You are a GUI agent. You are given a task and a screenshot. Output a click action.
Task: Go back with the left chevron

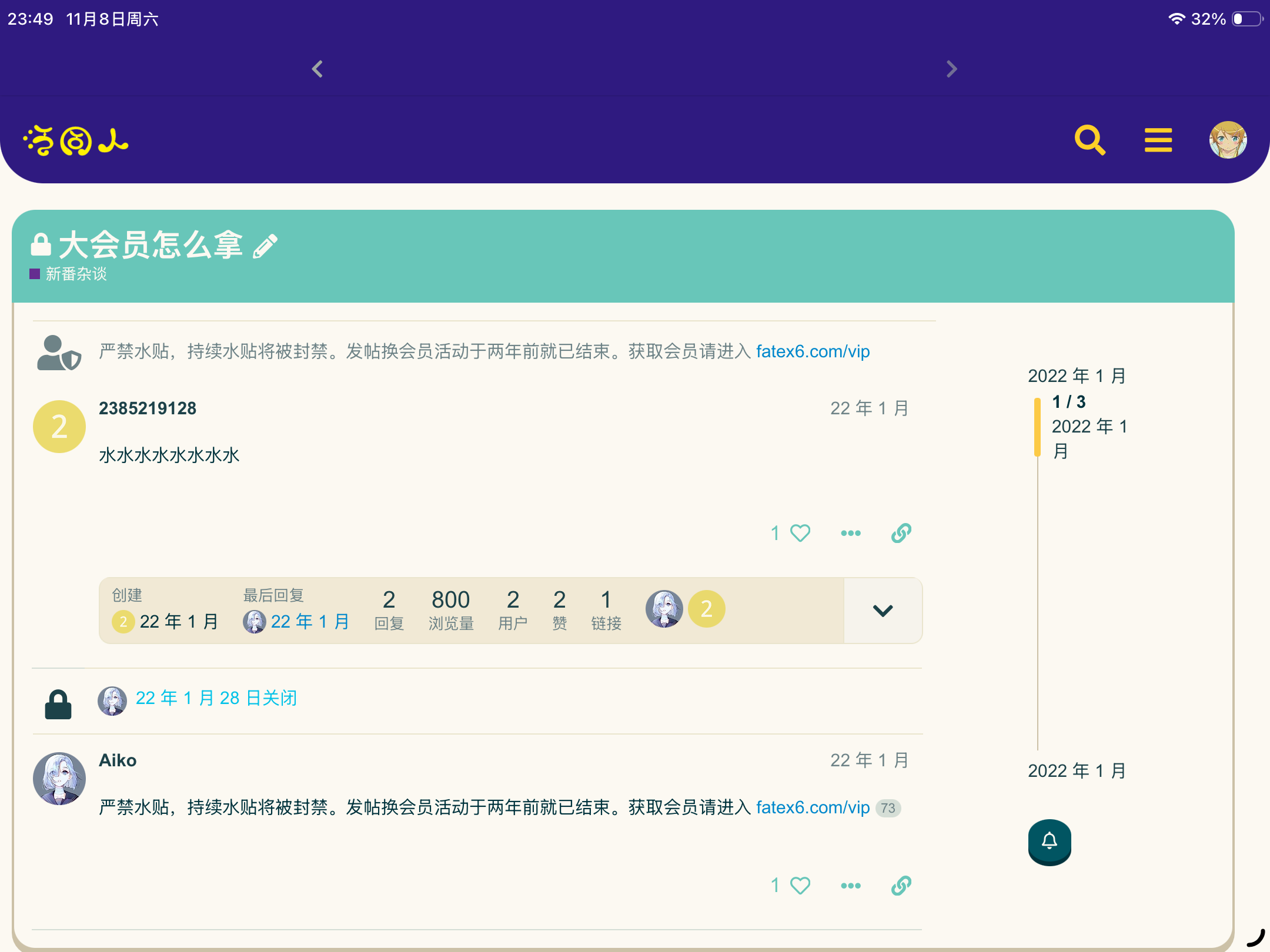pyautogui.click(x=317, y=69)
